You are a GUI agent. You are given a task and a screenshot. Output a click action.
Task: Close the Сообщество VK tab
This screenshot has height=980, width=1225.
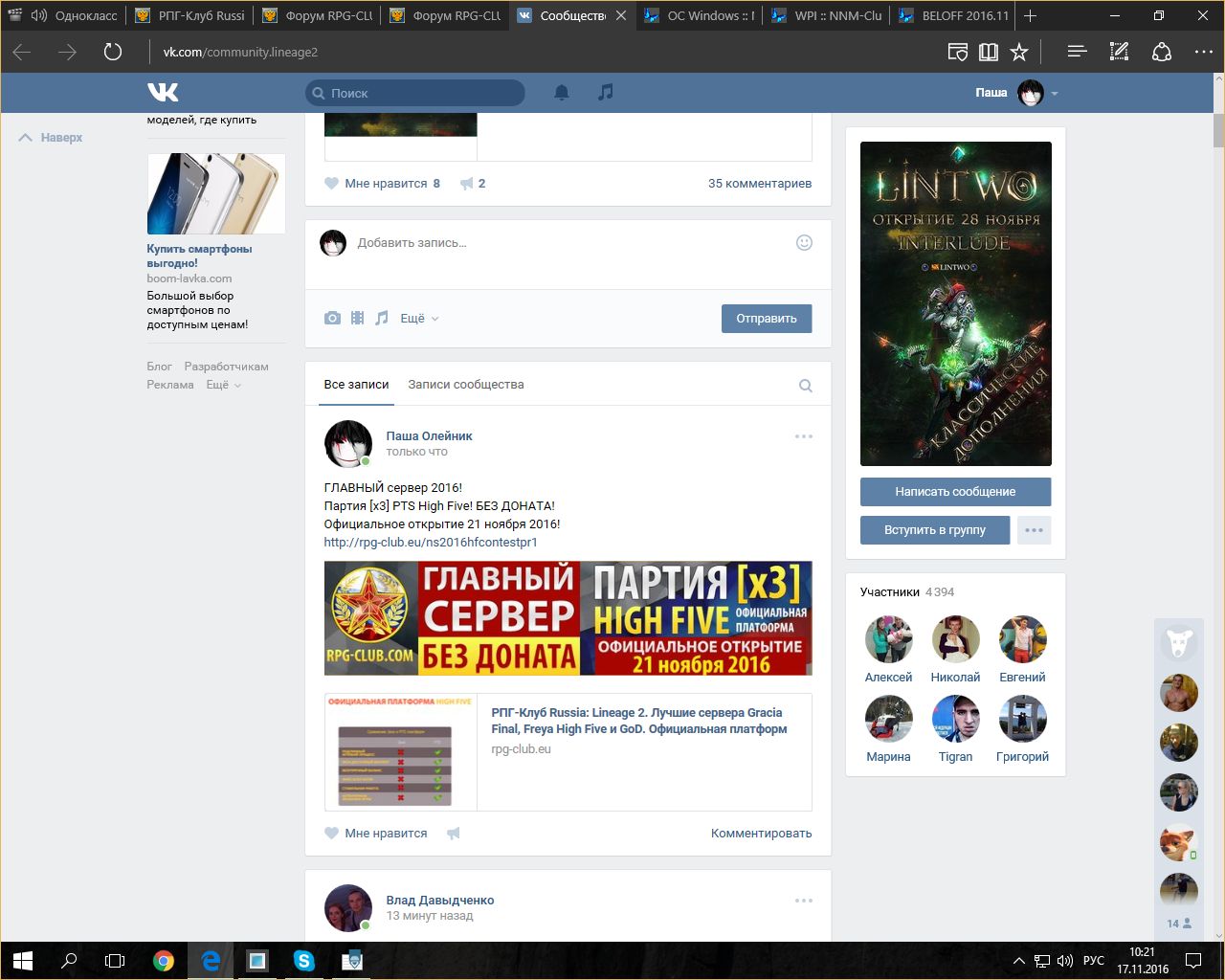621,15
